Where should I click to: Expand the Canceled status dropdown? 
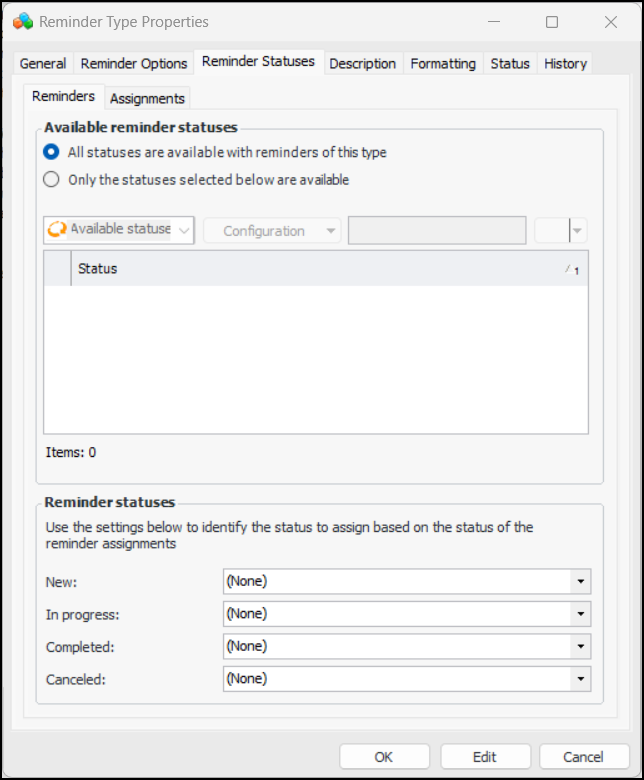(580, 679)
